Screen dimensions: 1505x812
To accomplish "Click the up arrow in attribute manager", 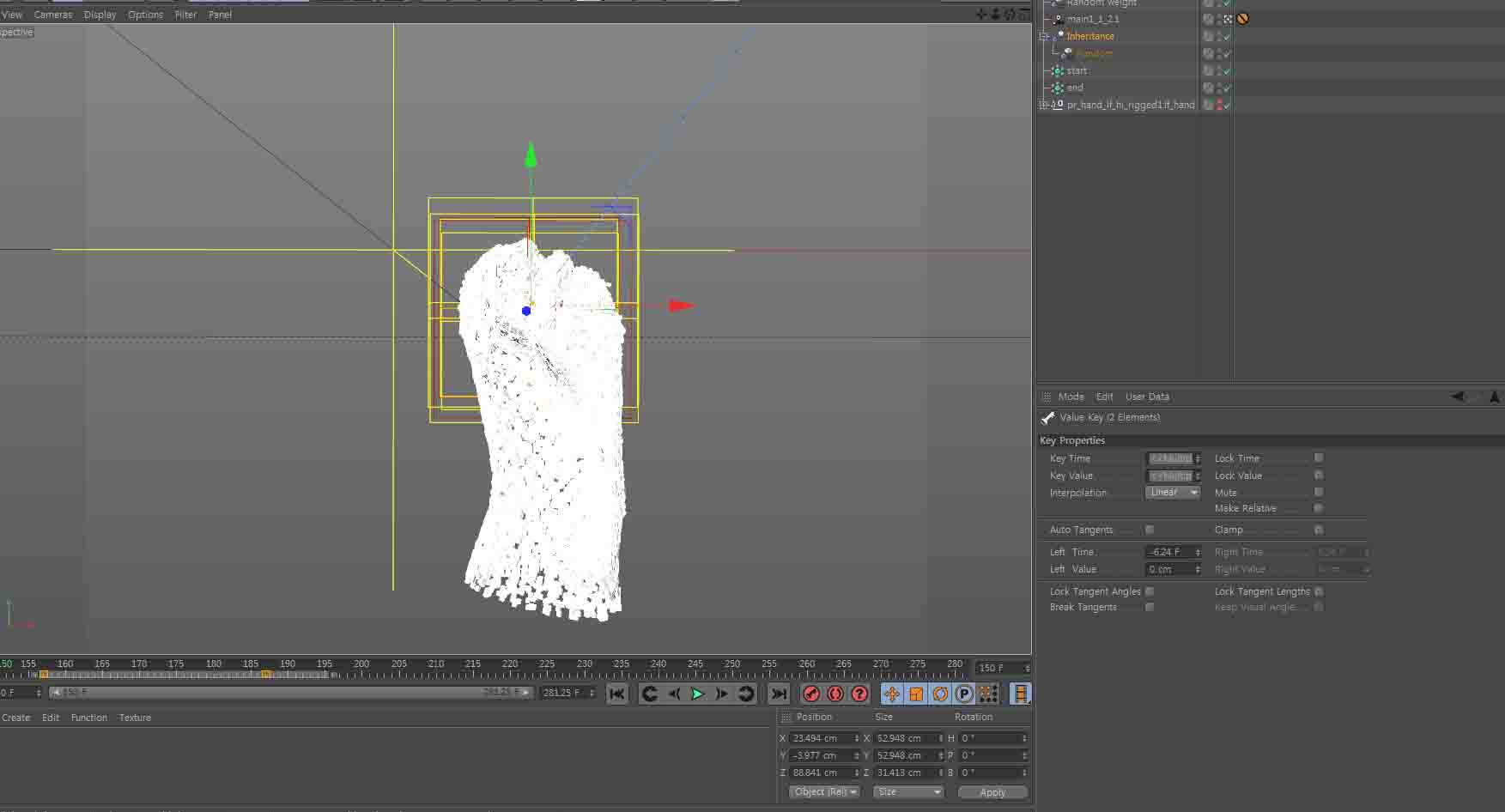I will click(1495, 397).
